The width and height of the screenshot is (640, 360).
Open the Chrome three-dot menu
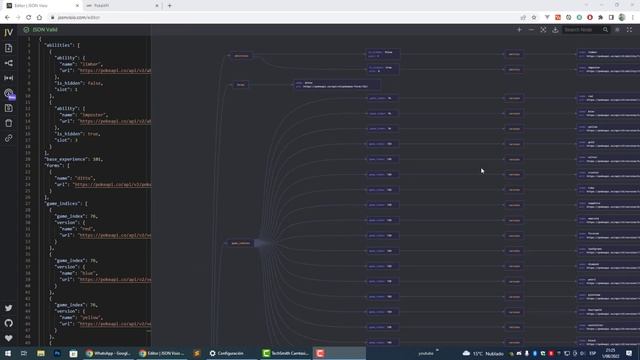click(633, 18)
